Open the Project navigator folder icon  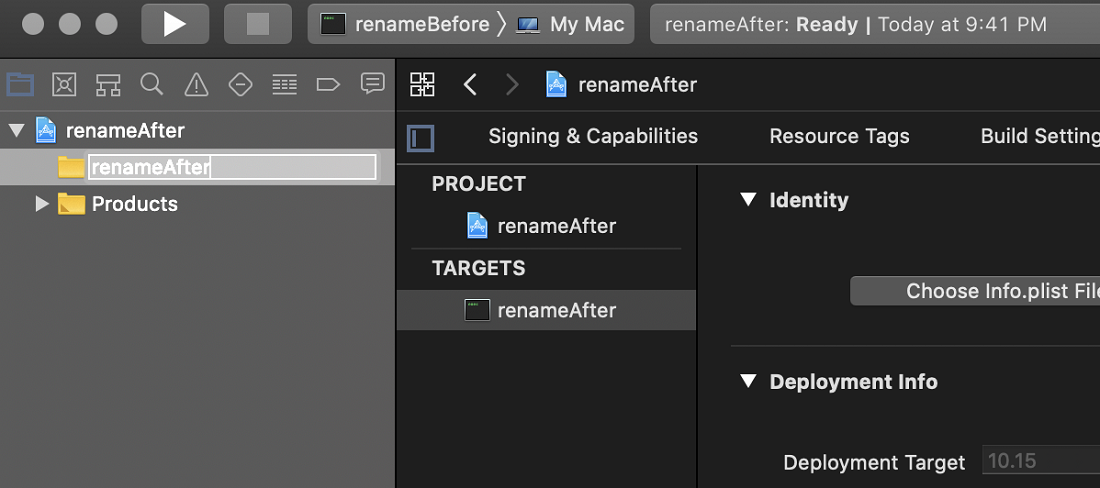pyautogui.click(x=20, y=85)
